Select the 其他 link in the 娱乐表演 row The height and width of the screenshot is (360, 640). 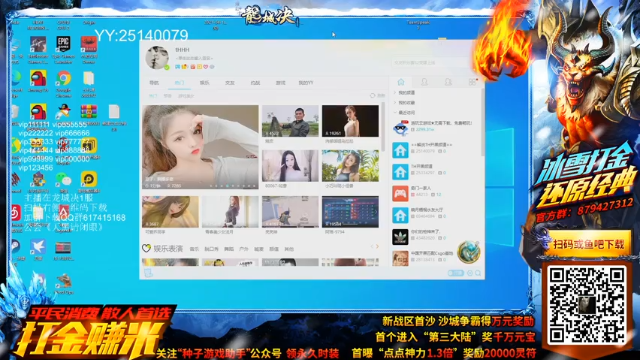coord(289,249)
